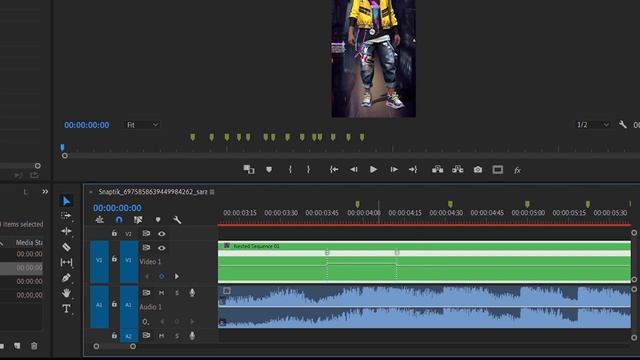Expand hidden panel tabs with double chevron
Screen dimensions: 640x360
coord(45,191)
